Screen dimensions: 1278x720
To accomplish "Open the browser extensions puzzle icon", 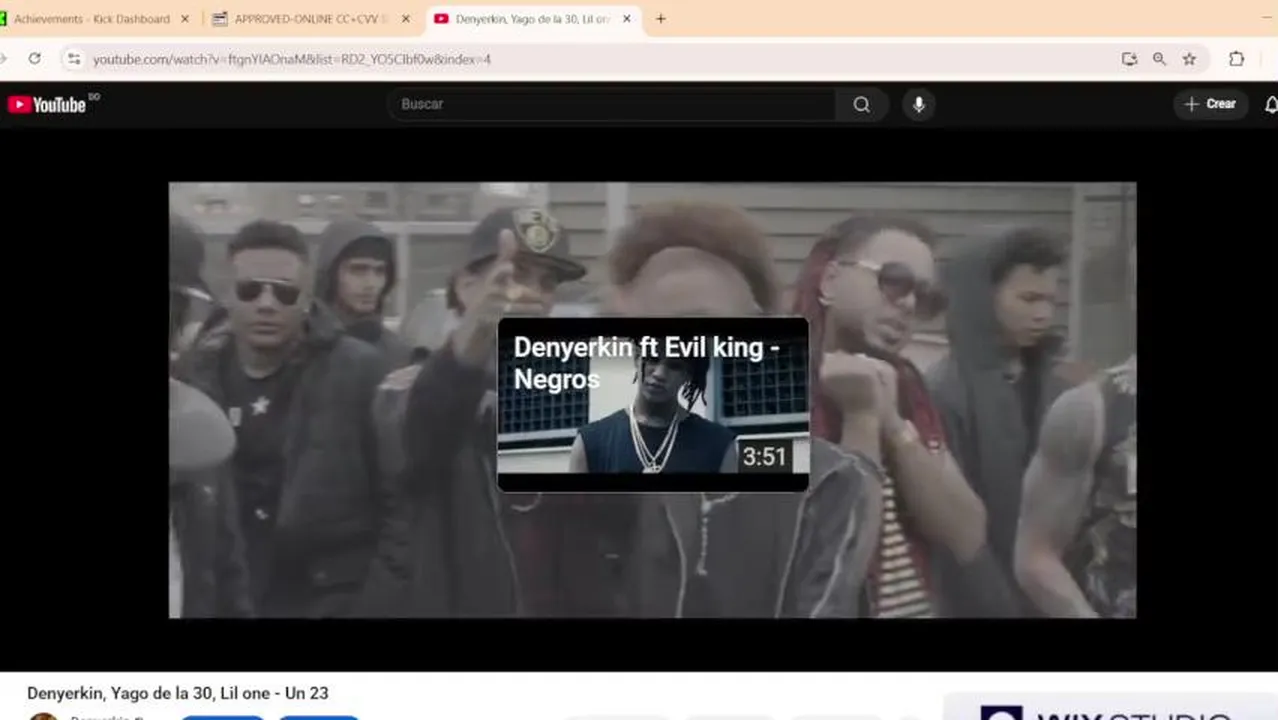I will [x=1237, y=59].
